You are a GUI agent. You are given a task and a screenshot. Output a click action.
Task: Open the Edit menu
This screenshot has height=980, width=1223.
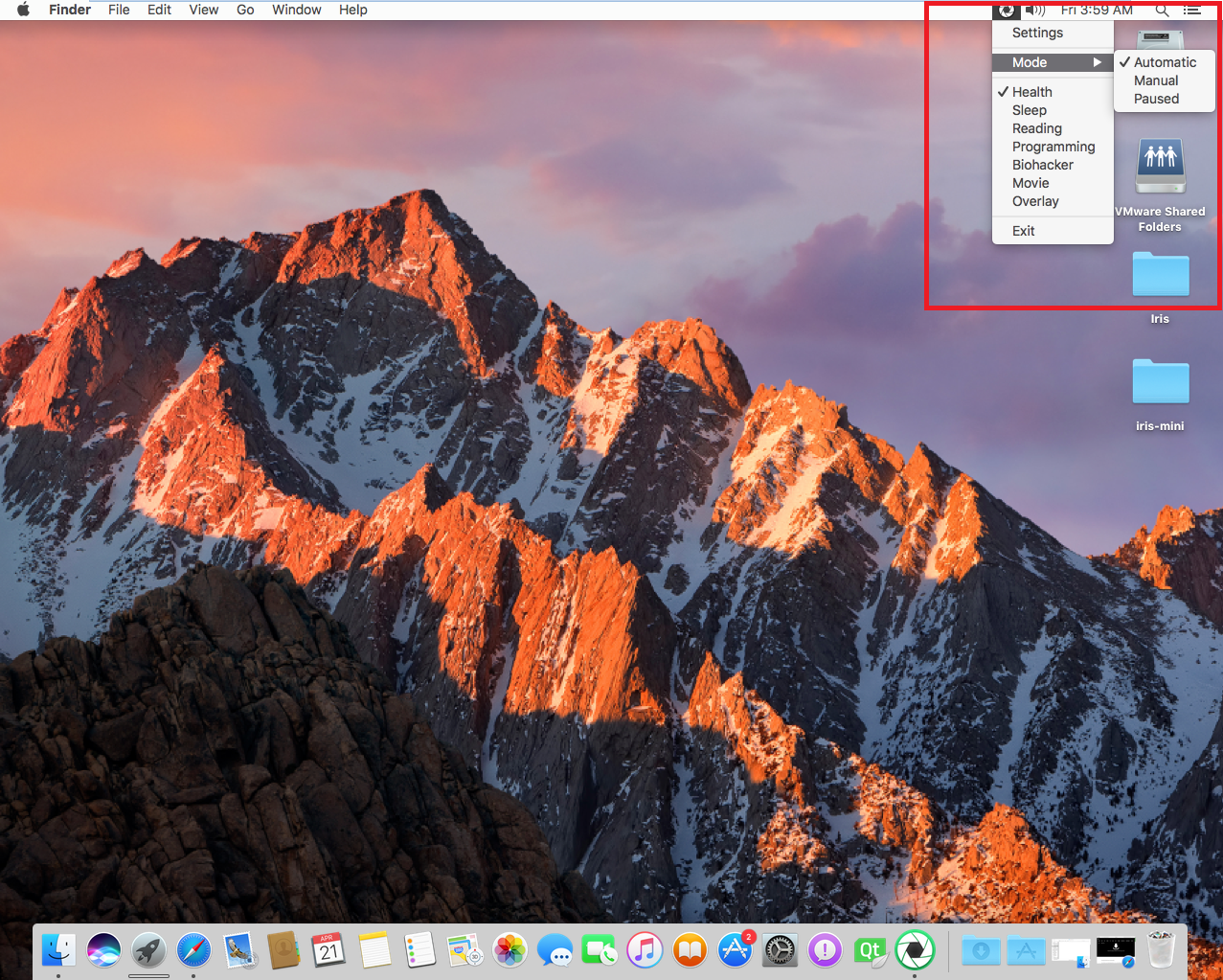159,10
